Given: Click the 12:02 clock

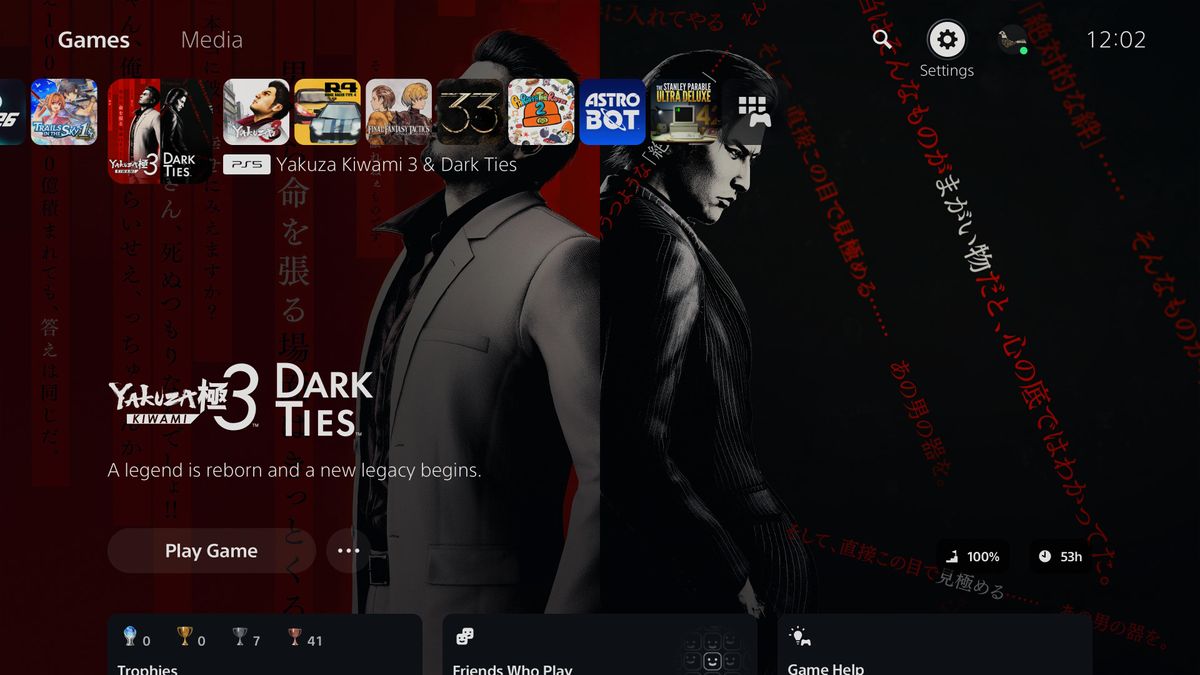Looking at the screenshot, I should pos(1116,40).
